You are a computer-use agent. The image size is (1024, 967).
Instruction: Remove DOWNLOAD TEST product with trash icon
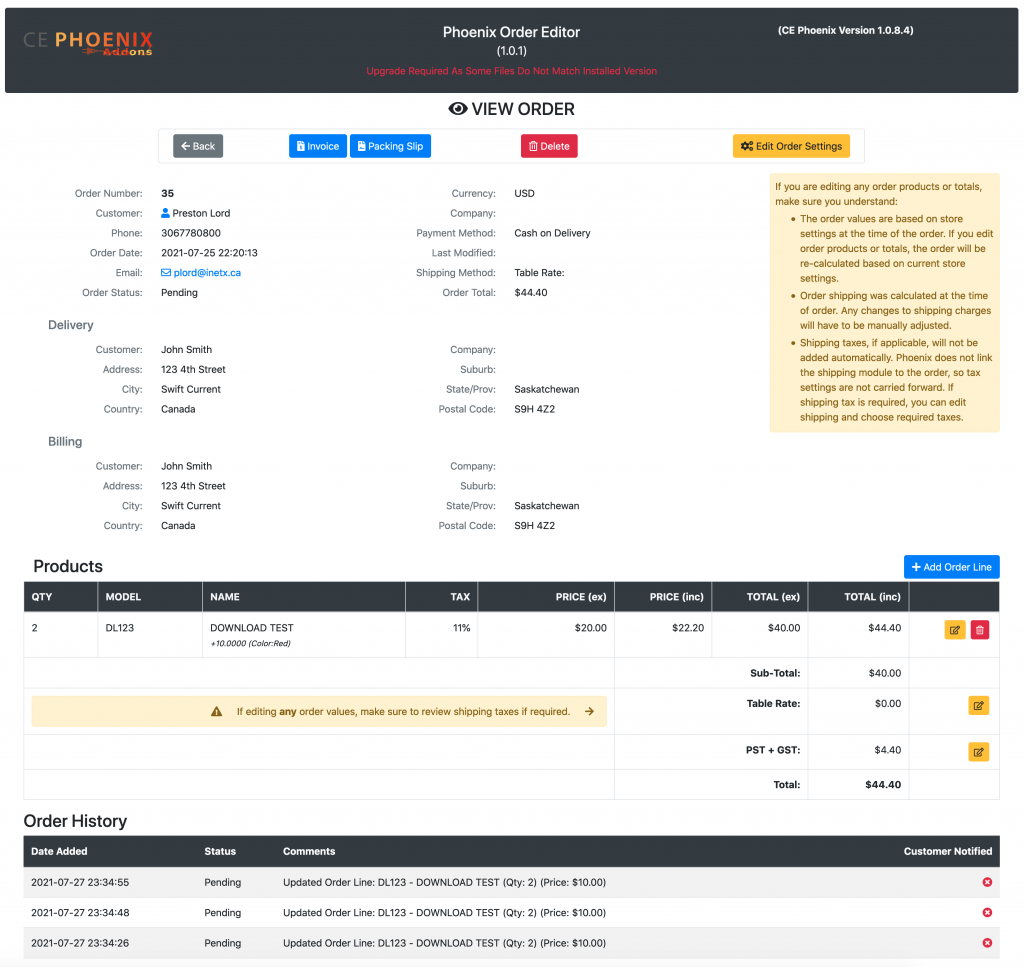(980, 630)
